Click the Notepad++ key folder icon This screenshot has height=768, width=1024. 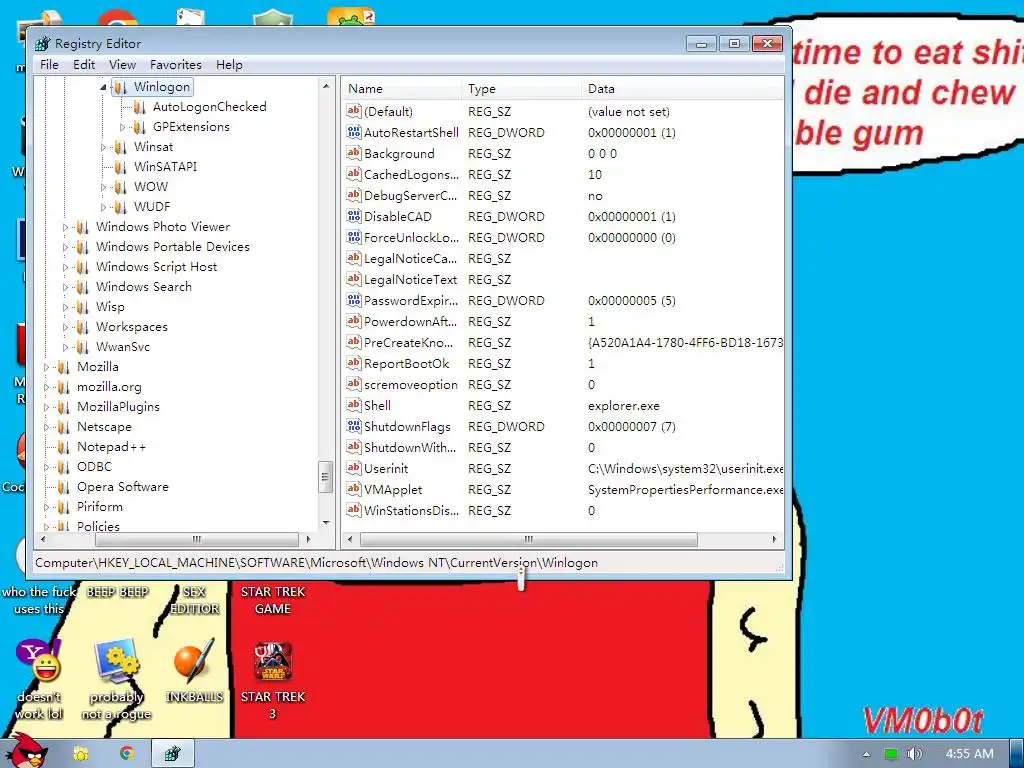(63, 447)
